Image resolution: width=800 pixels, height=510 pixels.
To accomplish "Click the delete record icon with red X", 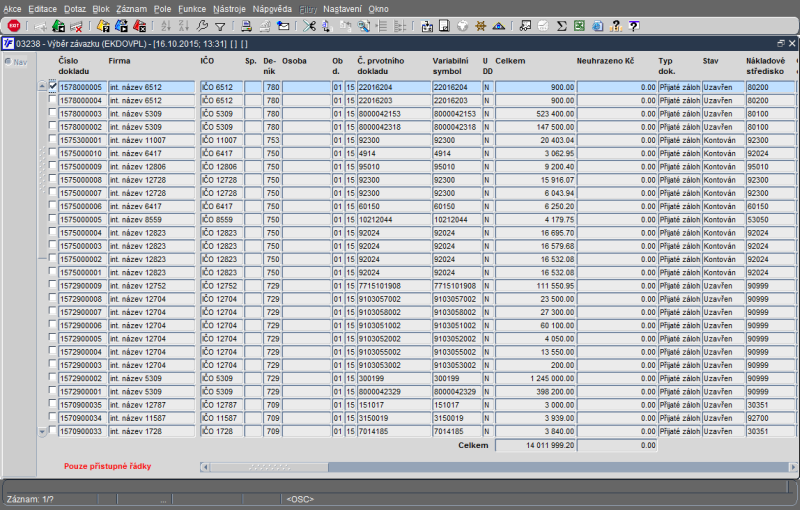I will pos(76,26).
